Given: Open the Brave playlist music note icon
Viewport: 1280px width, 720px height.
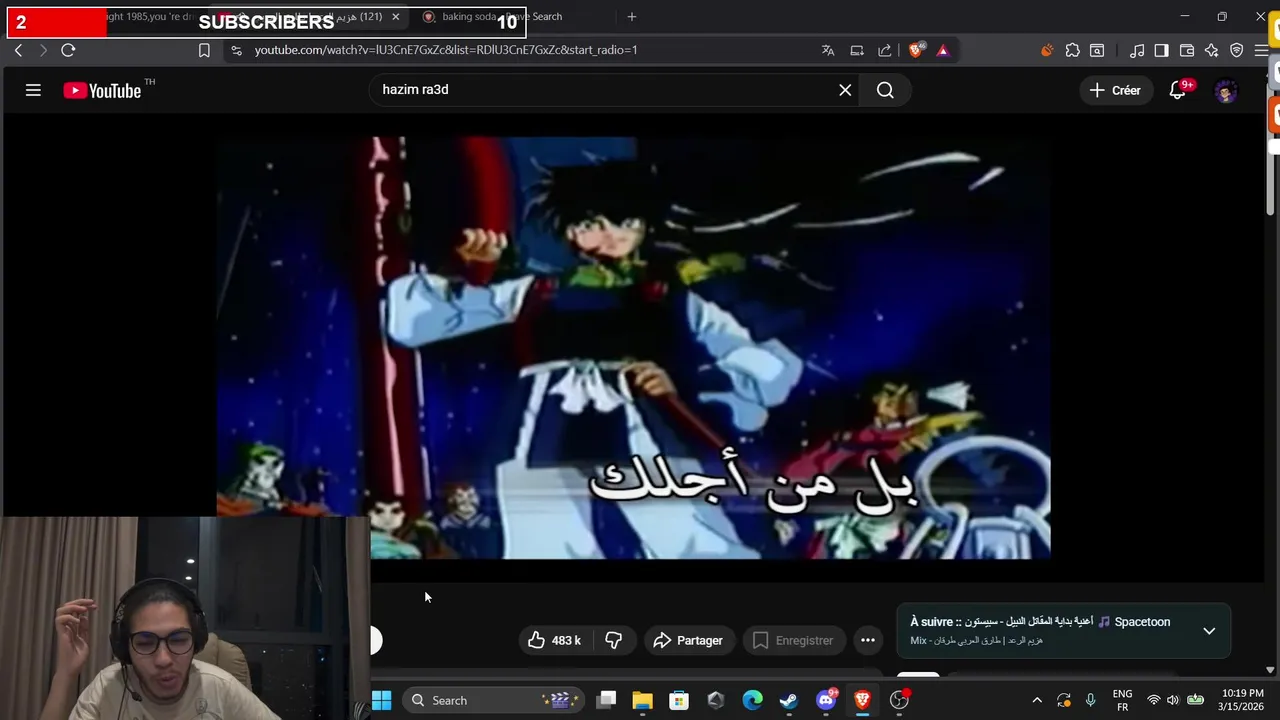Looking at the screenshot, I should pos(1137,50).
